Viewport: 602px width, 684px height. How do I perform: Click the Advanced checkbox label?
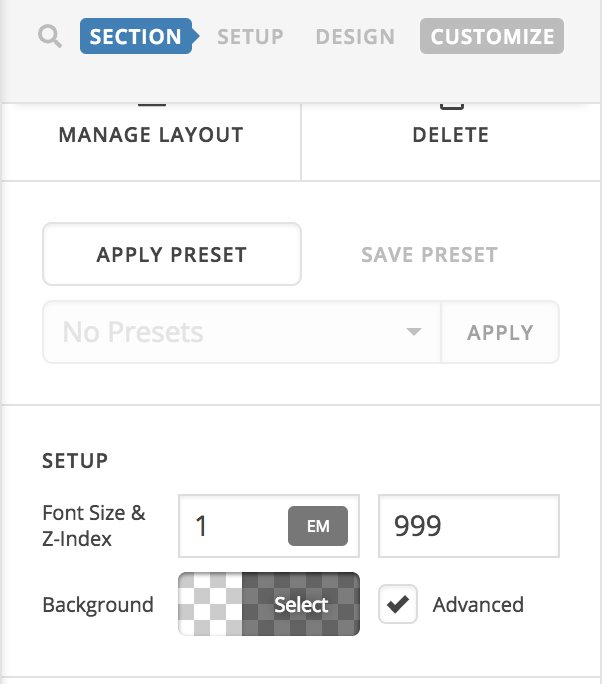477,605
